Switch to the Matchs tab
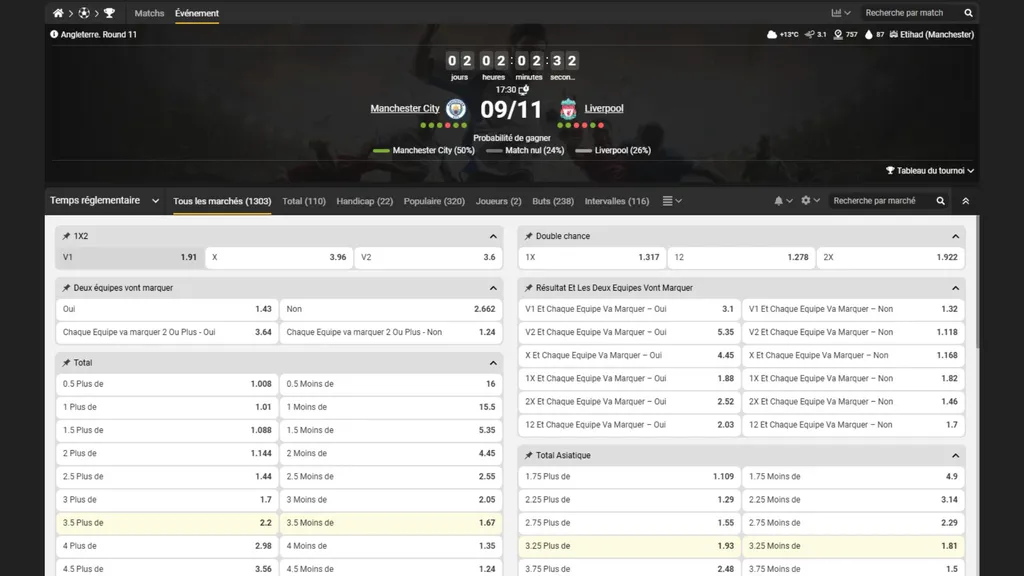This screenshot has width=1024, height=576. click(149, 13)
